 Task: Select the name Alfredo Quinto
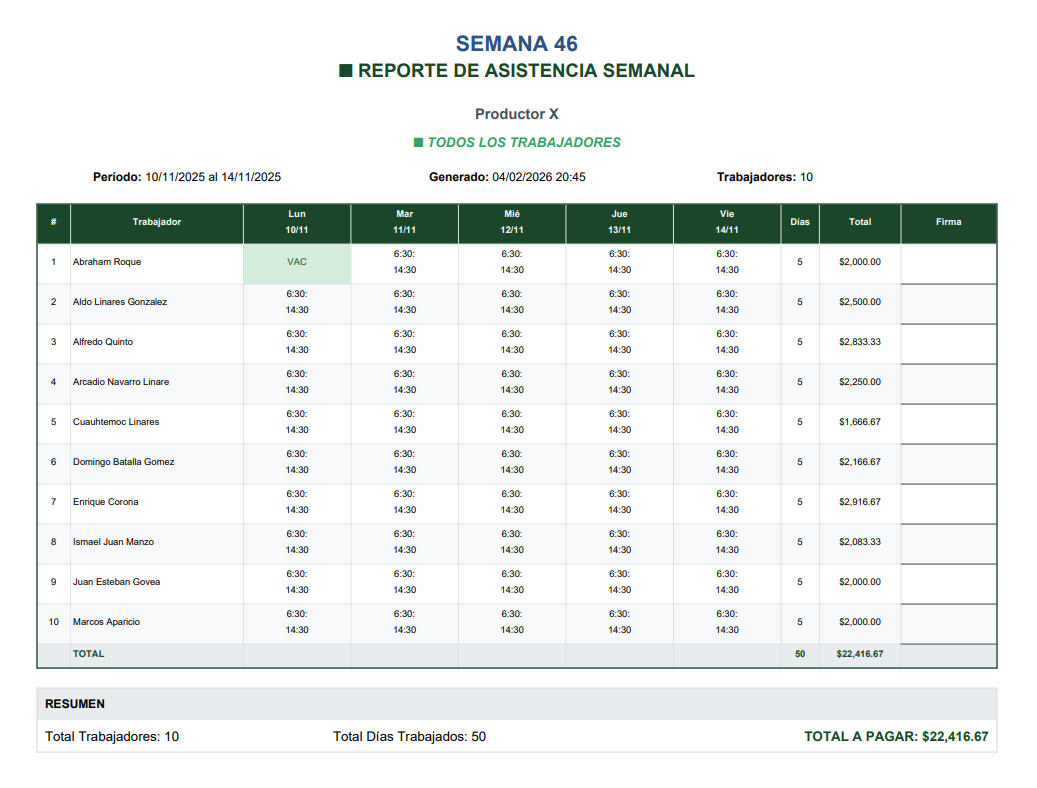point(103,342)
